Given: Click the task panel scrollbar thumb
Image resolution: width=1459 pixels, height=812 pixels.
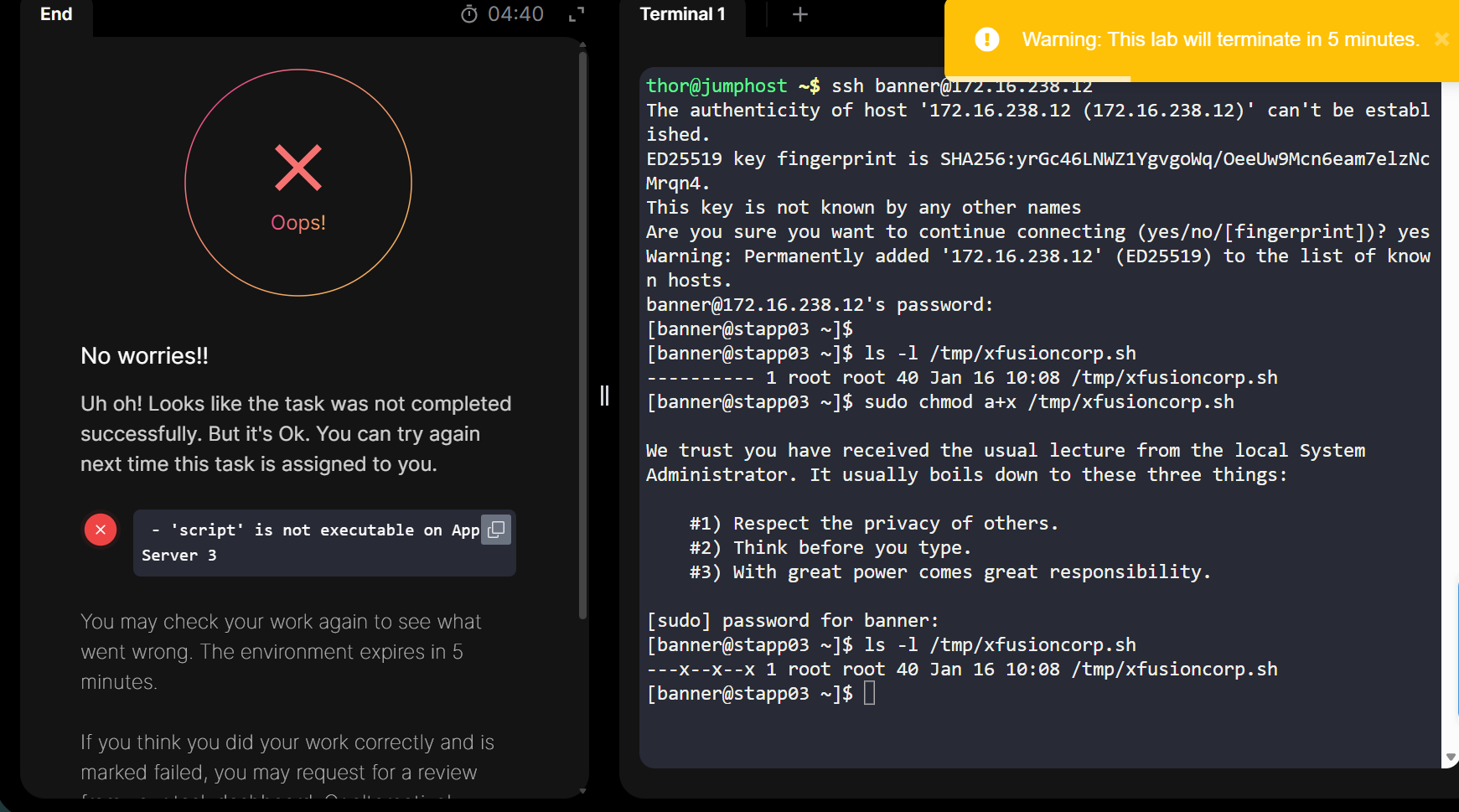Looking at the screenshot, I should pos(583,335).
